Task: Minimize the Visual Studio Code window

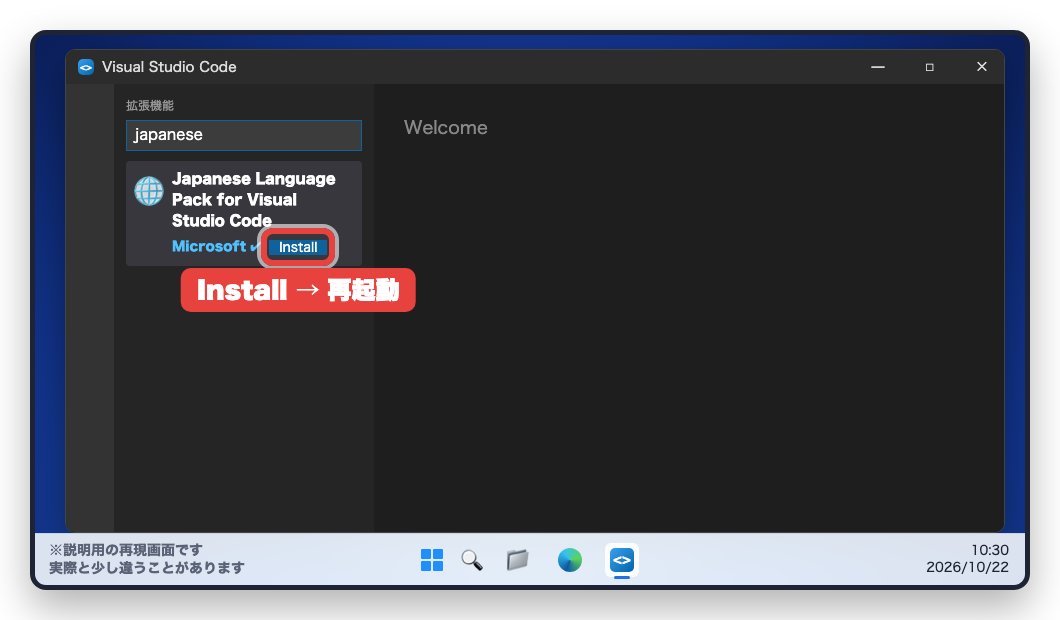Action: click(x=877, y=67)
